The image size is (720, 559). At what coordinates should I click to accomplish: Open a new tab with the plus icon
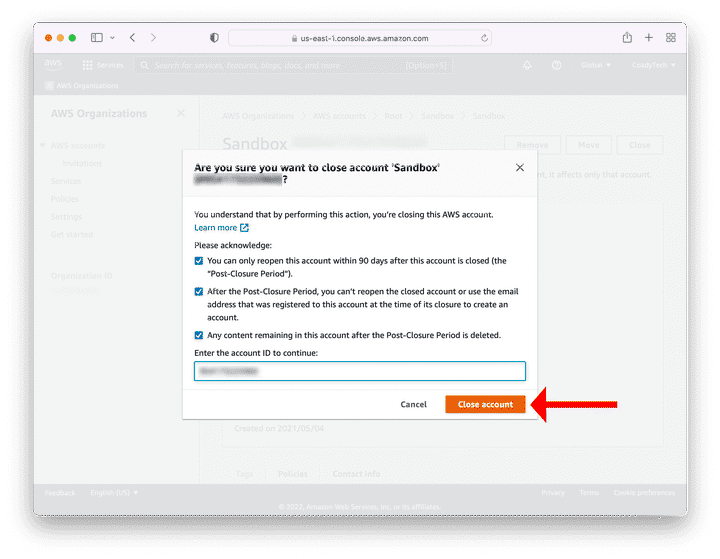coord(648,38)
